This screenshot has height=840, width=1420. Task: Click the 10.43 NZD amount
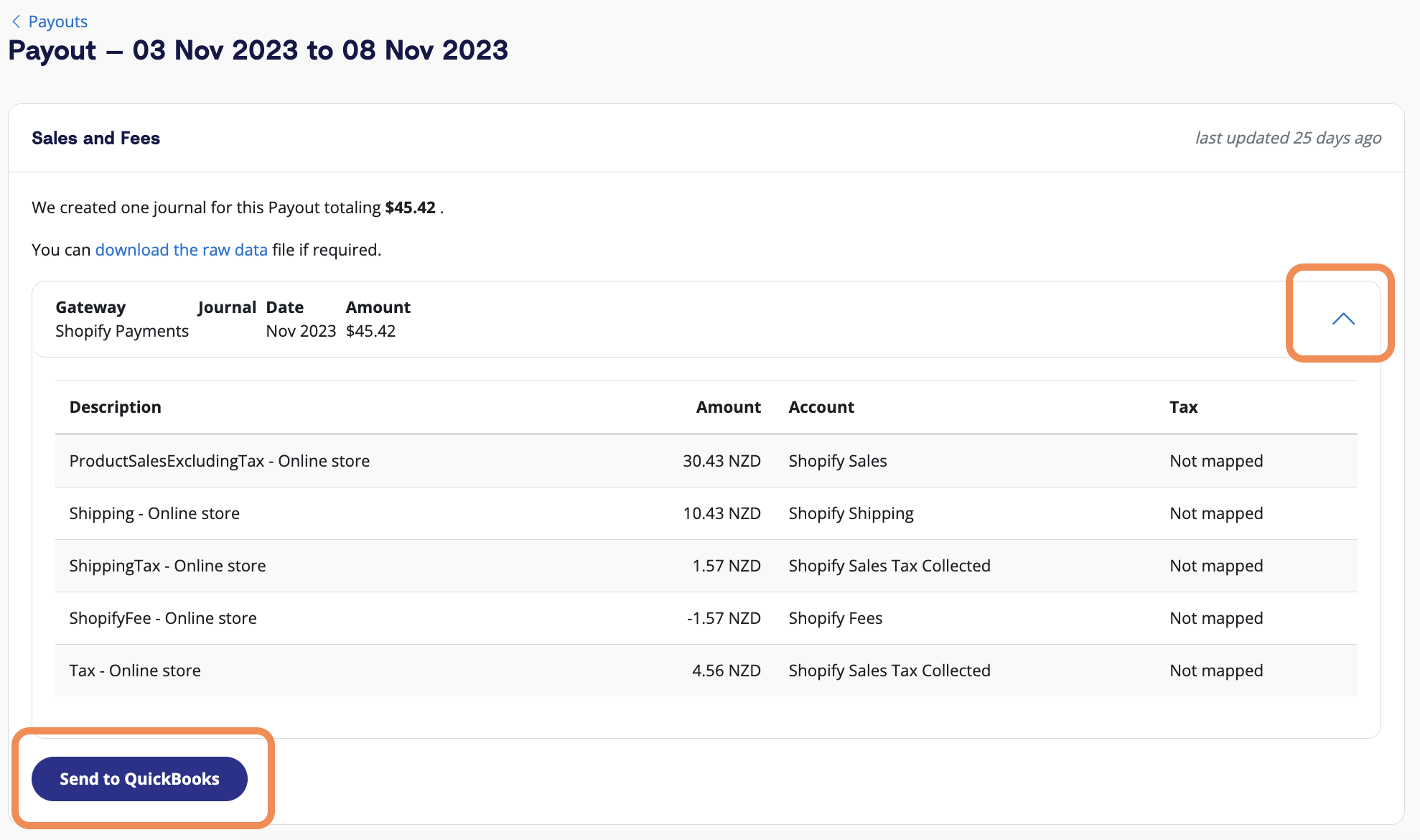coord(721,513)
